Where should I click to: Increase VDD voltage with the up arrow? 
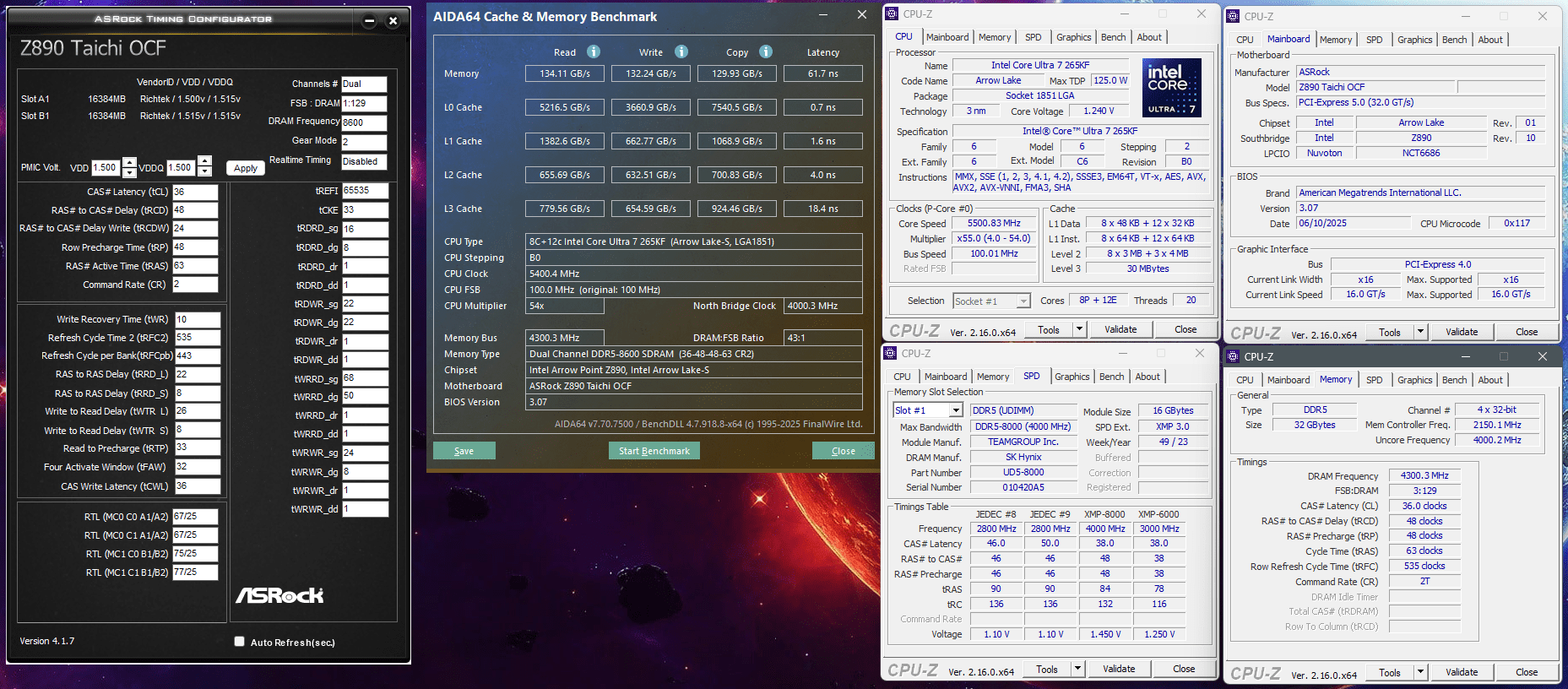point(129,162)
